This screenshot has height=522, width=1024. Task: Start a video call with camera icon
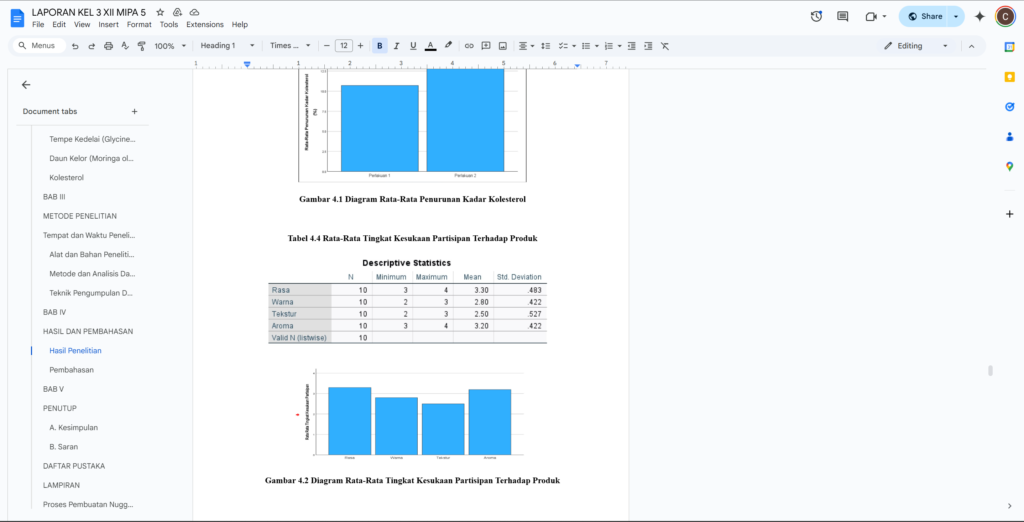[871, 16]
